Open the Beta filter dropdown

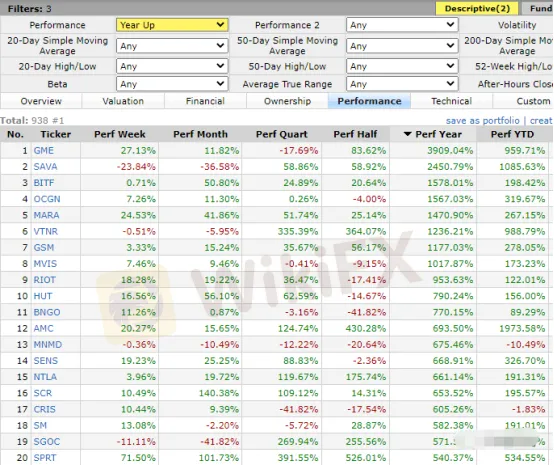[x=172, y=84]
